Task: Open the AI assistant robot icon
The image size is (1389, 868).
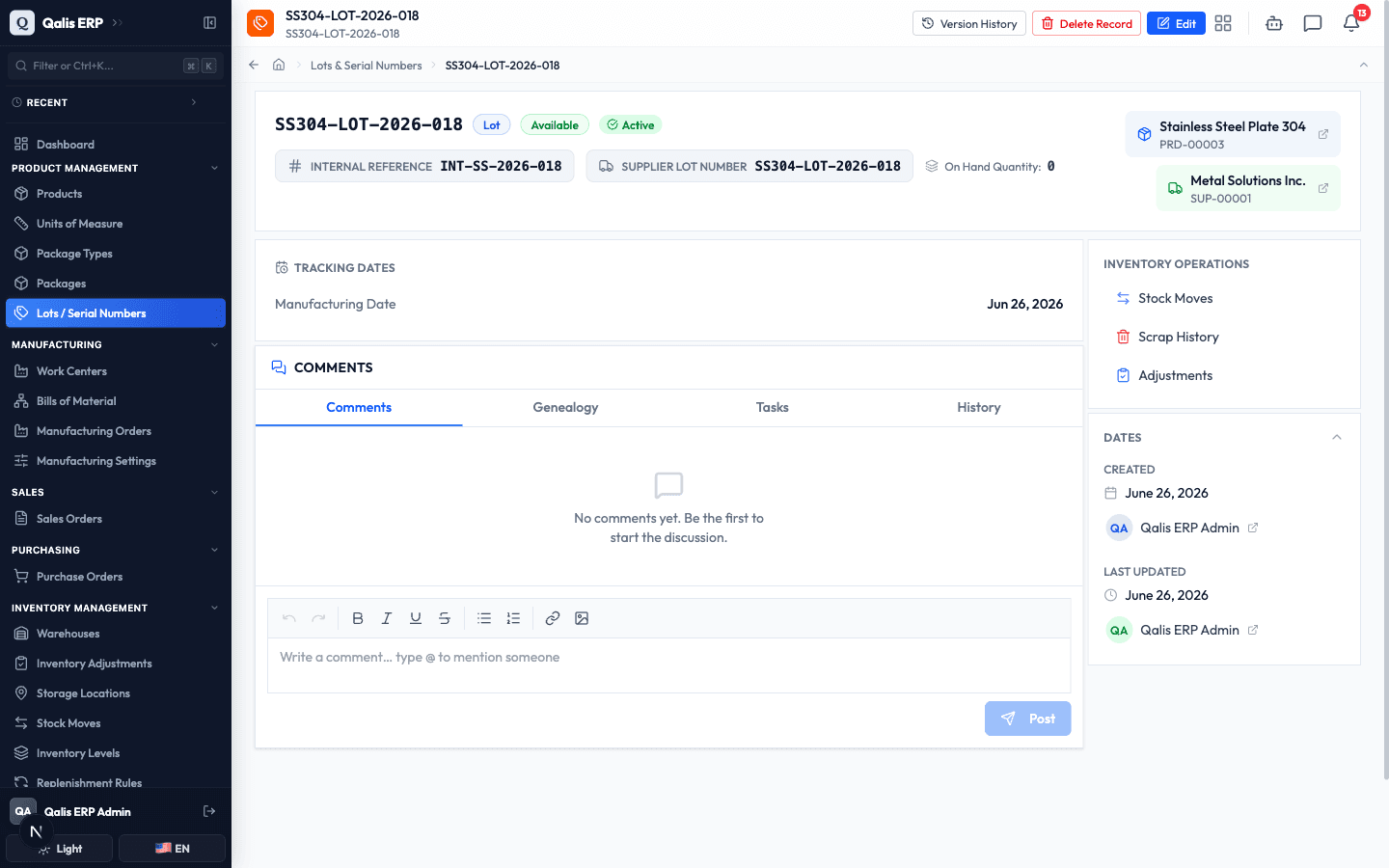Action: 1274,23
